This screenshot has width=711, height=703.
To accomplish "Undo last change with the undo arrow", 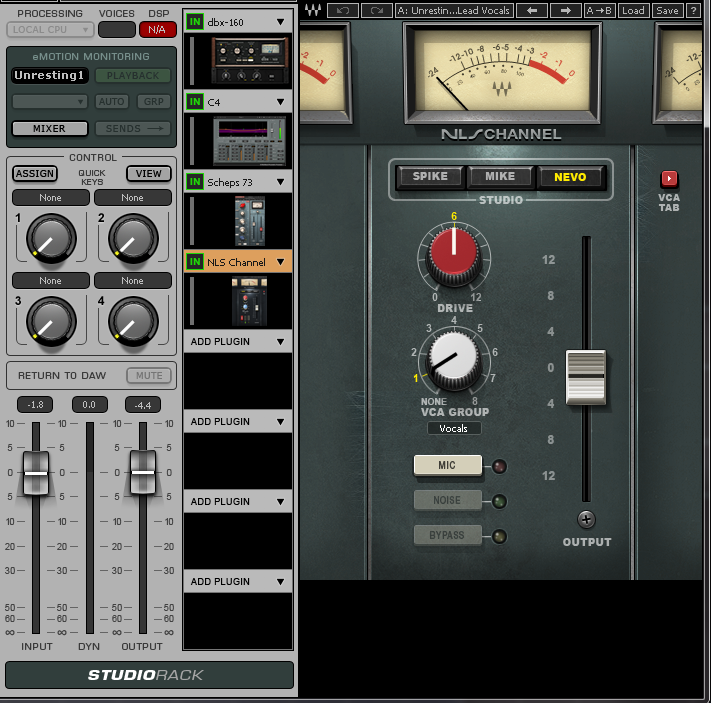I will tap(343, 10).
